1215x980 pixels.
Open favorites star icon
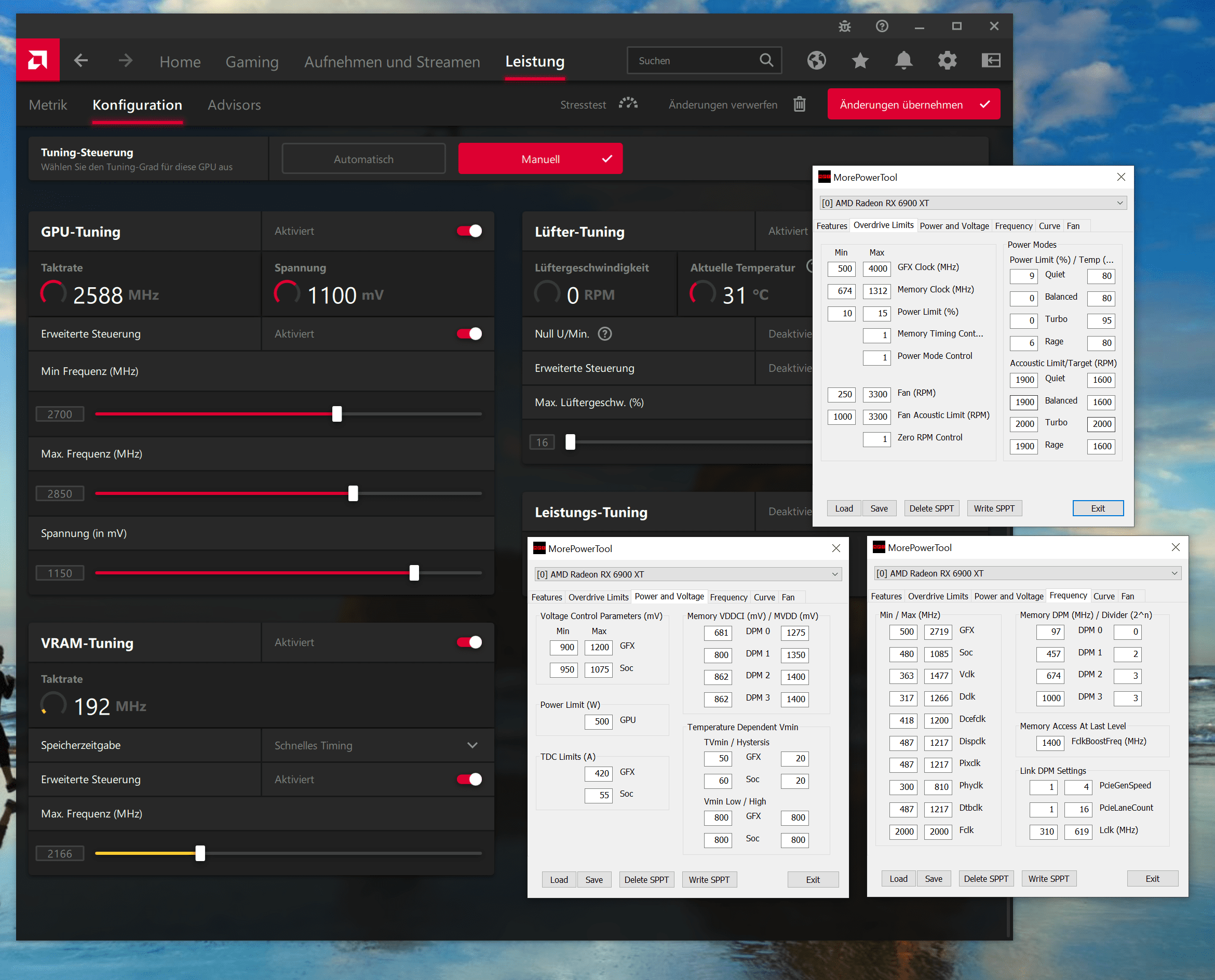pyautogui.click(x=859, y=60)
